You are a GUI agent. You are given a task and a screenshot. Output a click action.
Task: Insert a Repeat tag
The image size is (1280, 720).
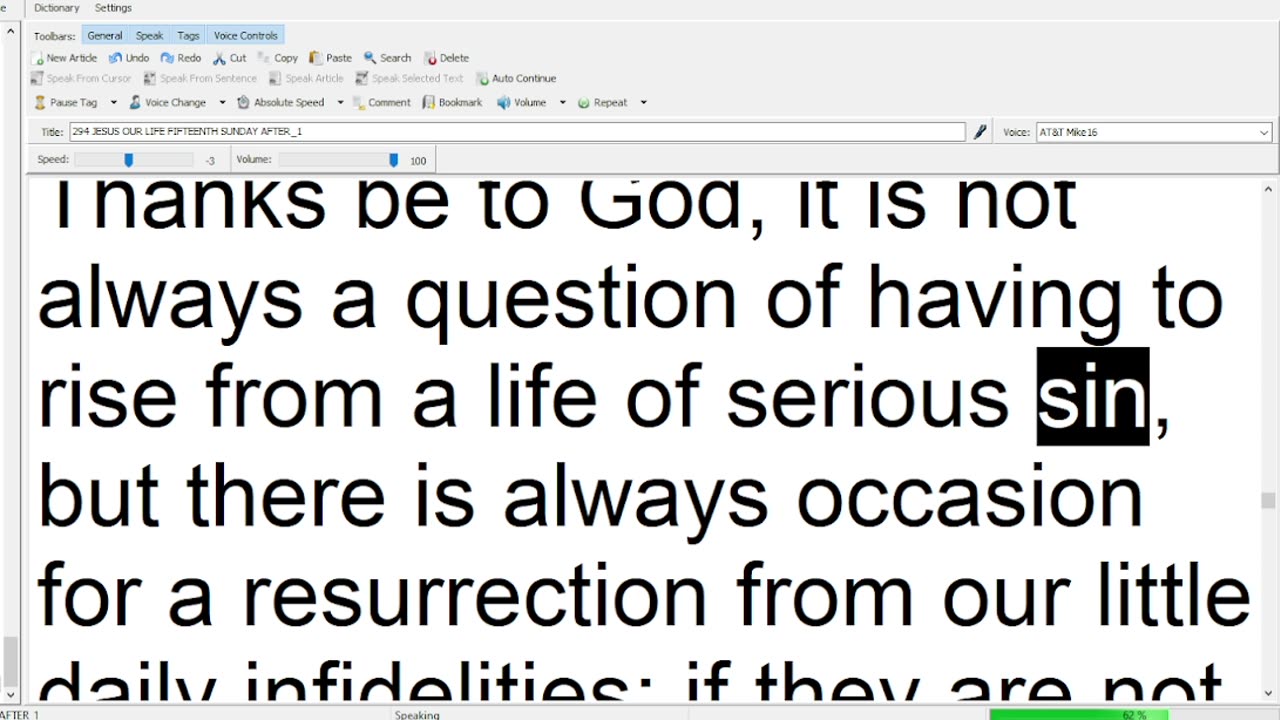(x=603, y=102)
